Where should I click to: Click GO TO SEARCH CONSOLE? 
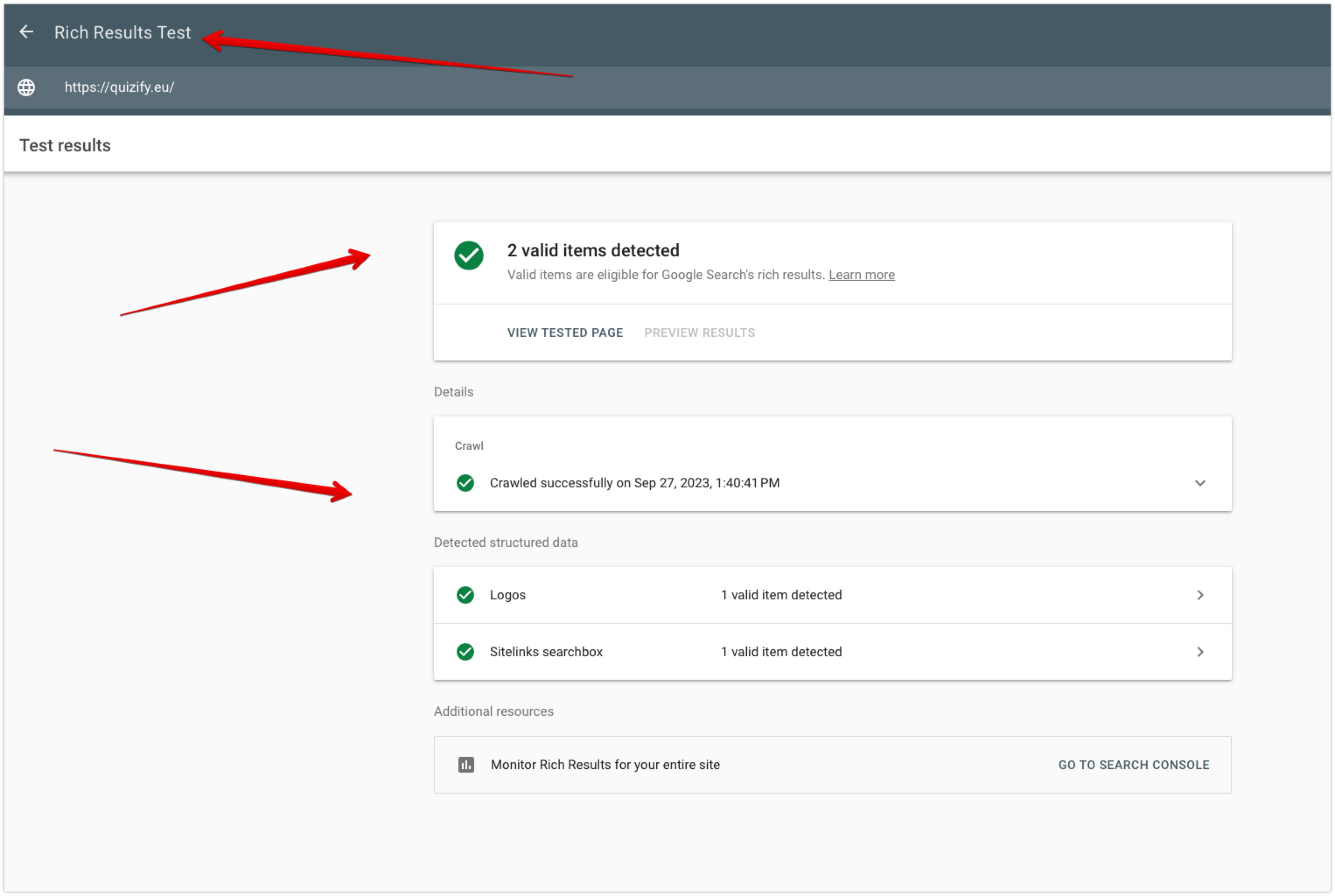pos(1133,765)
